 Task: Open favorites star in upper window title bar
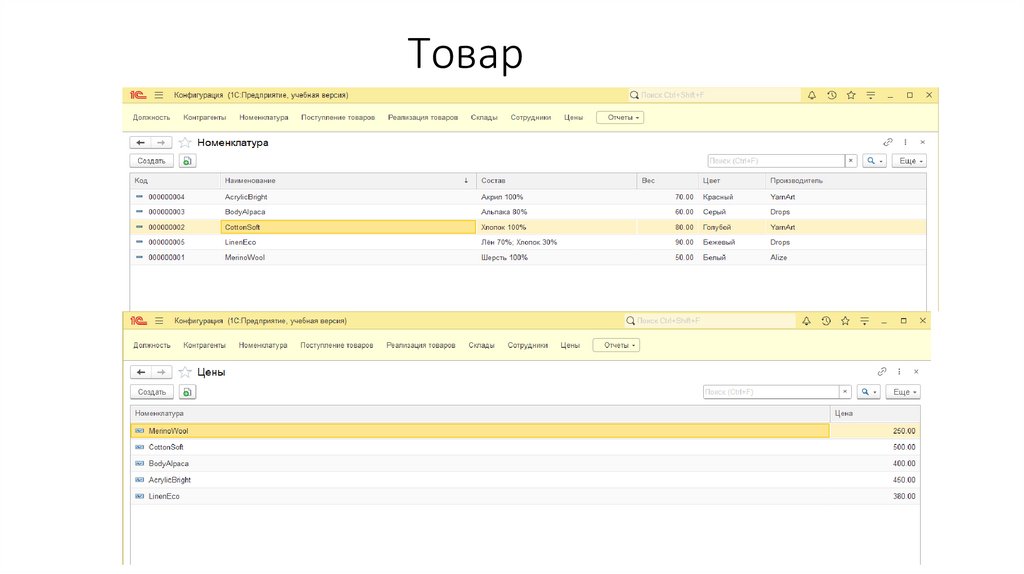(851, 95)
